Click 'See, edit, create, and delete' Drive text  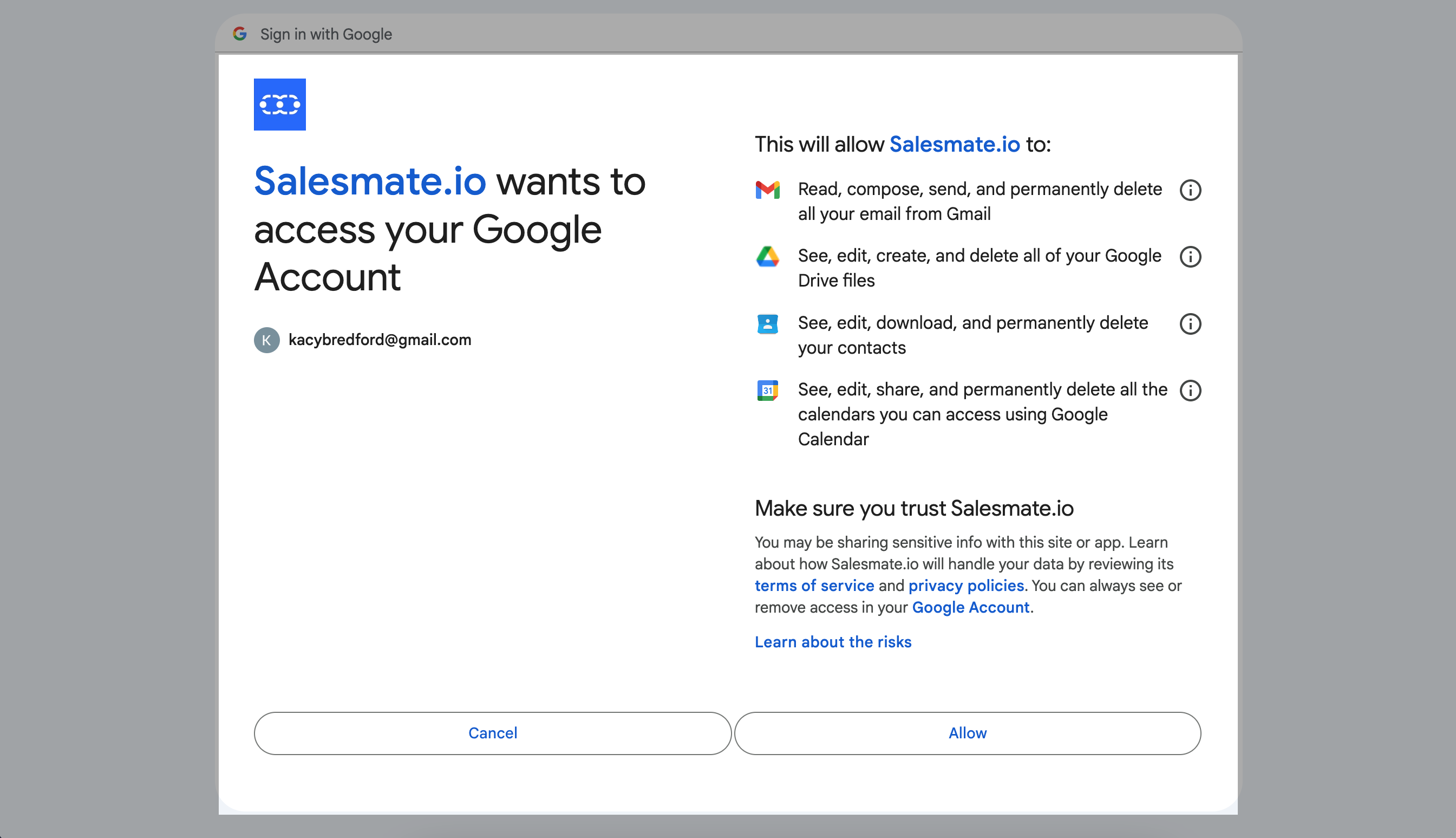pyautogui.click(x=980, y=268)
